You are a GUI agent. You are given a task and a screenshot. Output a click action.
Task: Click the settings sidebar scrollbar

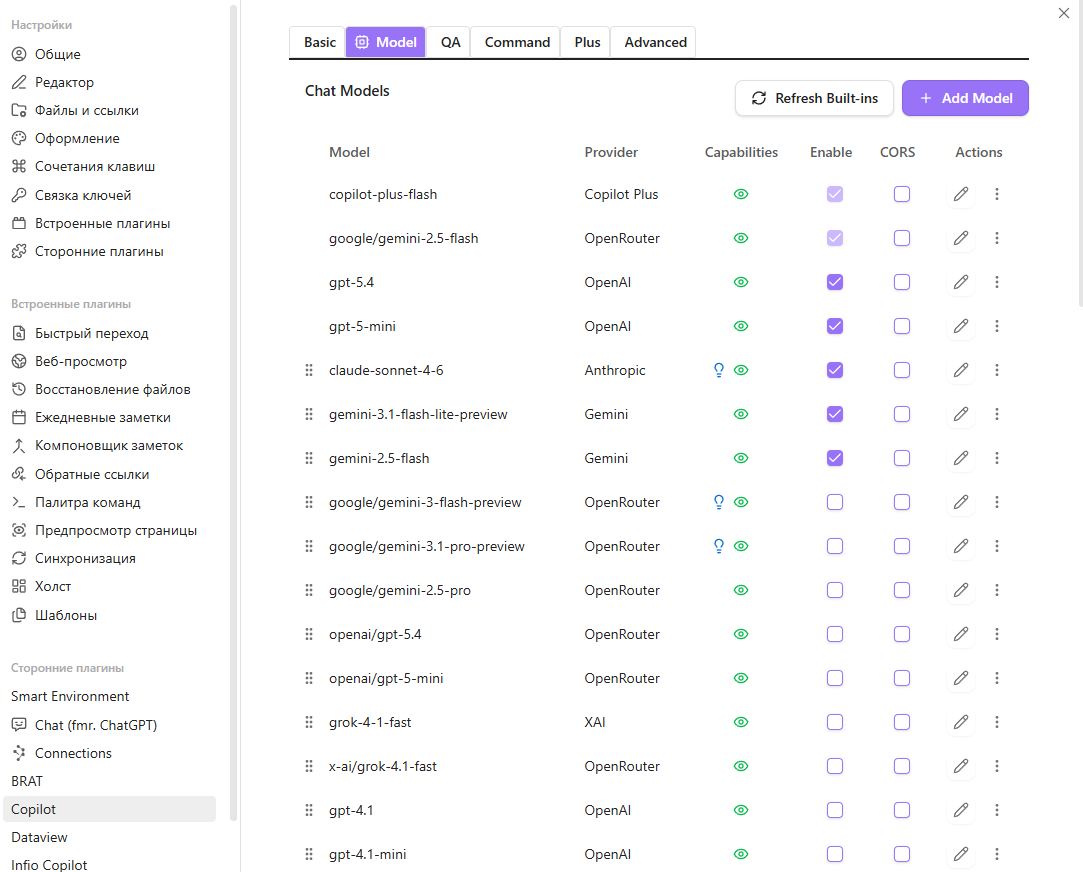coord(234,400)
